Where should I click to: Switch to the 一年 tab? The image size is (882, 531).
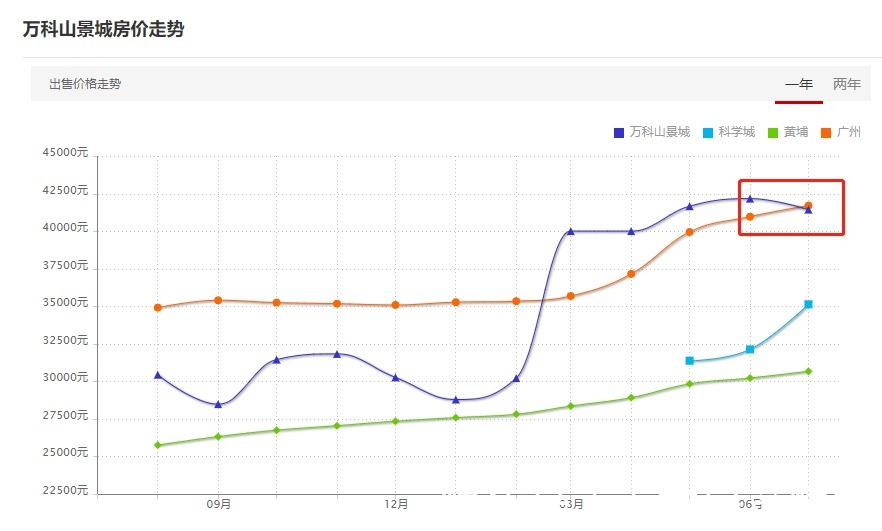(x=799, y=84)
